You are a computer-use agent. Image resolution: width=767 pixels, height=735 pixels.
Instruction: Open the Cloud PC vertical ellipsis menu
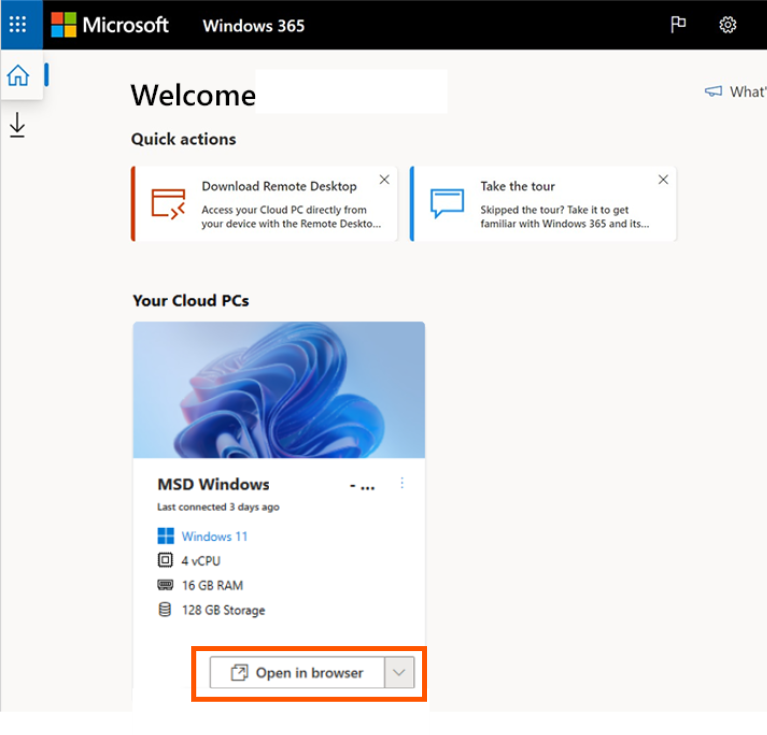pos(402,483)
